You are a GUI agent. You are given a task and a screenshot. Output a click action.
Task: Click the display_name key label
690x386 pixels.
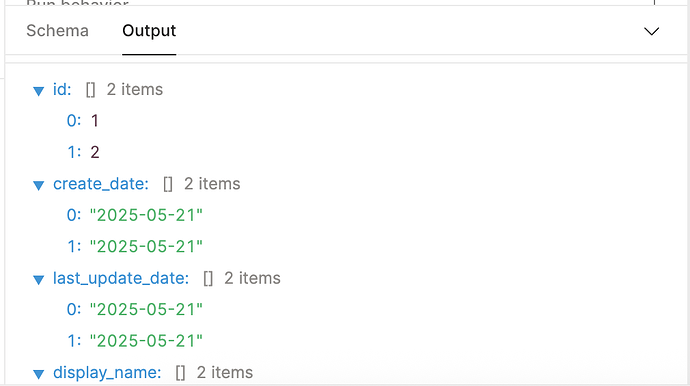(107, 372)
